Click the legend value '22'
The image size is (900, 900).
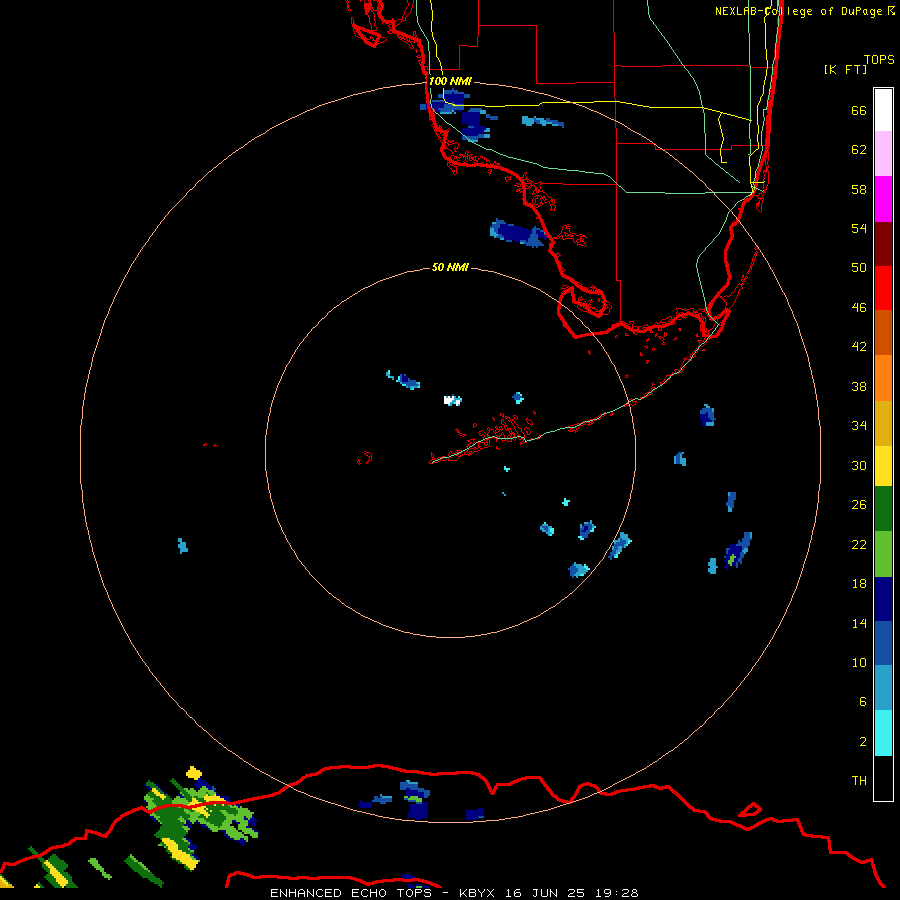coord(859,545)
